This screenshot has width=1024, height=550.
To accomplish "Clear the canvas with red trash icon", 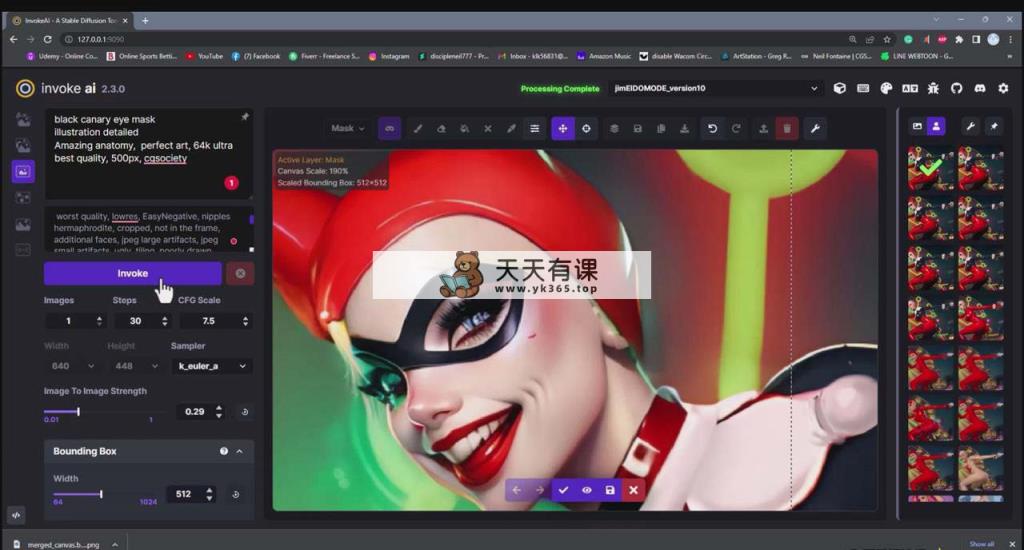I will pyautogui.click(x=787, y=129).
